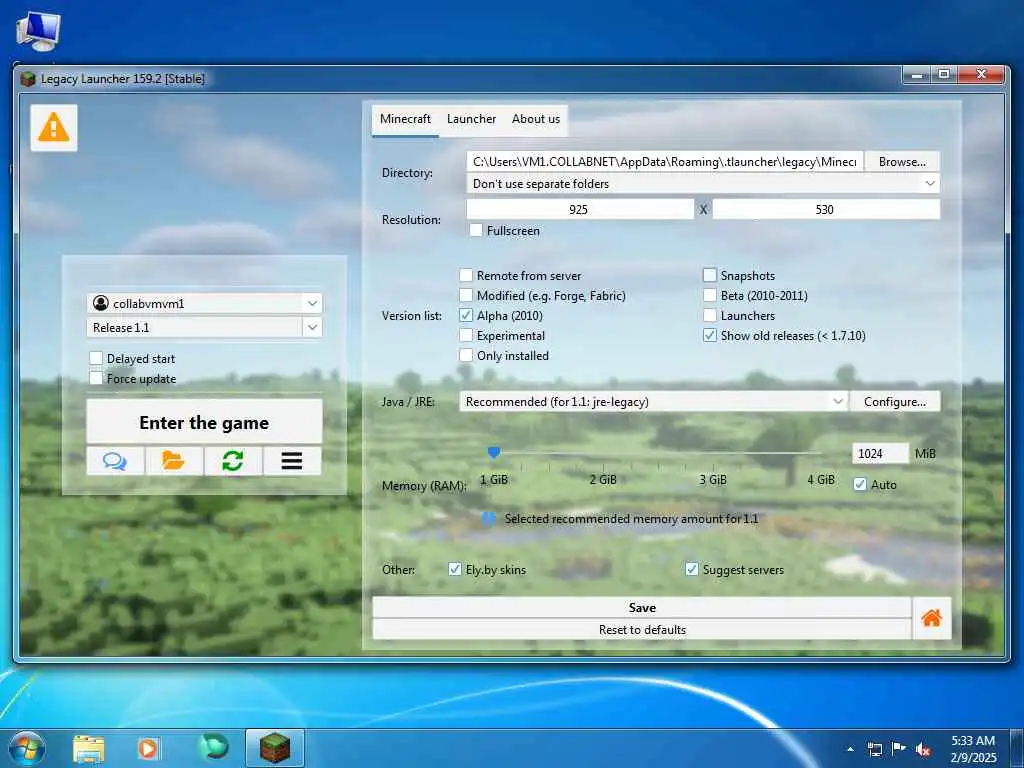Click the Minecraft grass block taskbar icon
The width and height of the screenshot is (1024, 768).
tap(274, 748)
